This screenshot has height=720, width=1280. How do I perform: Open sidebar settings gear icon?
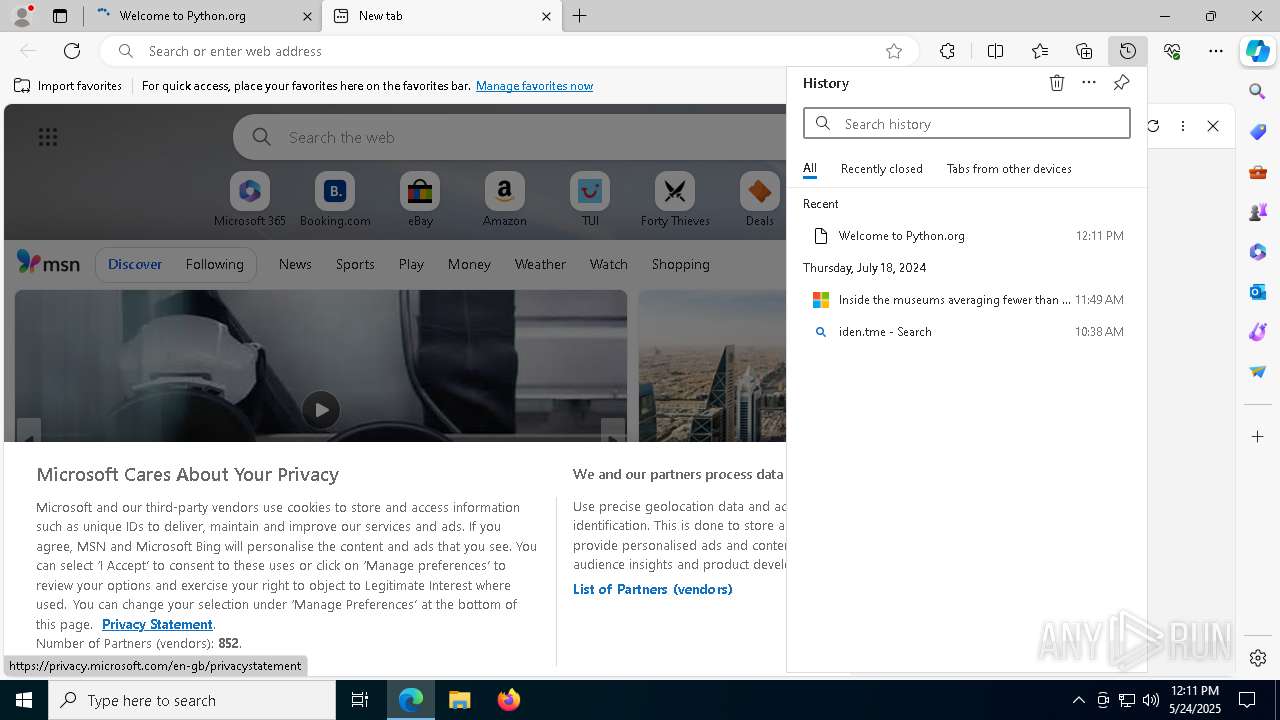(x=1258, y=657)
